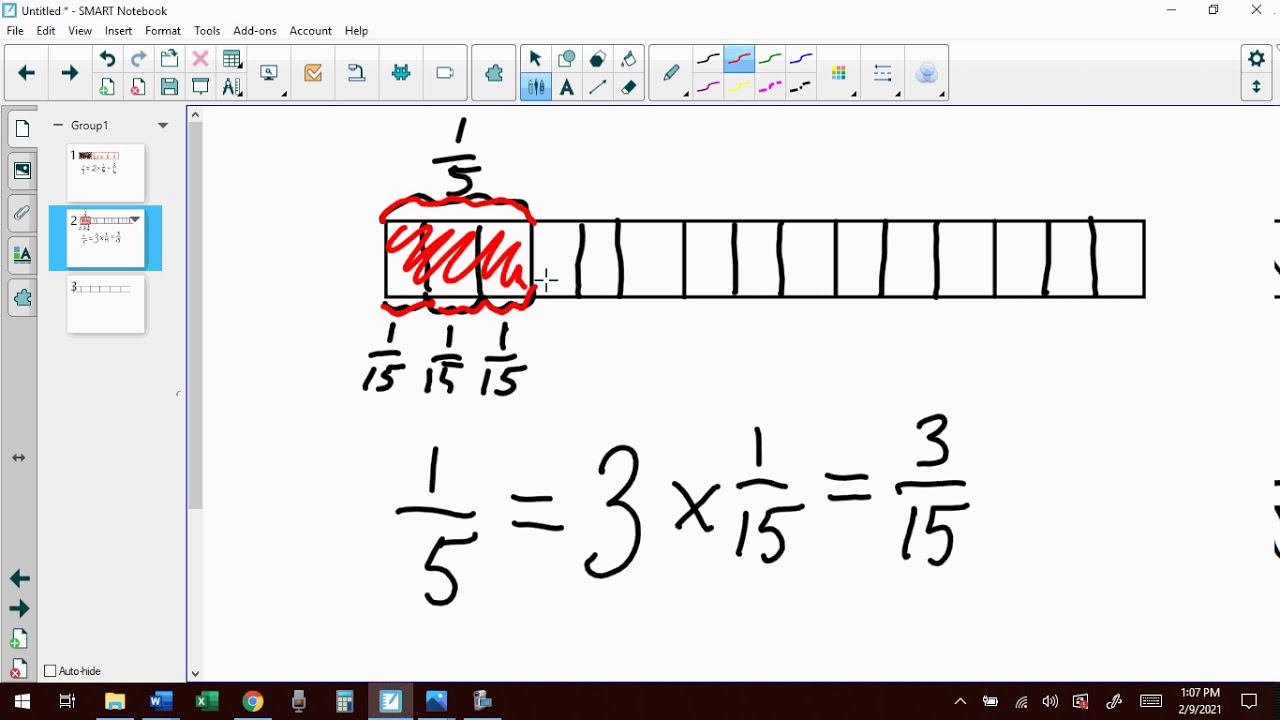1280x720 pixels.
Task: Select page 1 thumbnail
Action: pyautogui.click(x=106, y=173)
